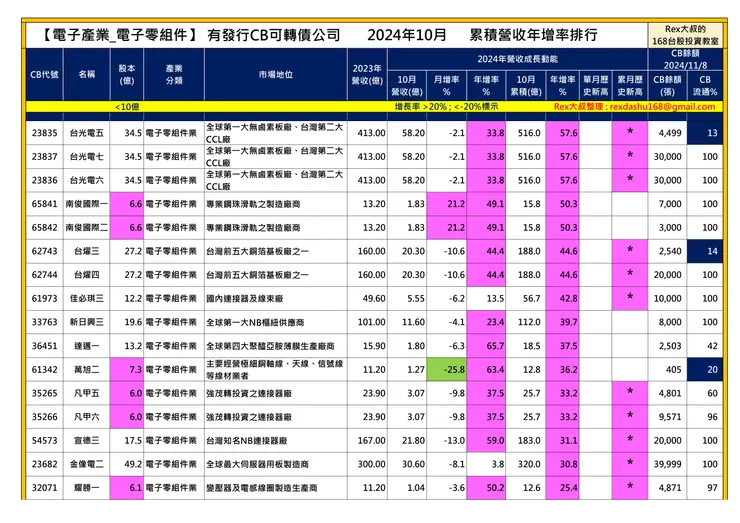The width and height of the screenshot is (740, 523).
Task: Click CB code 61342
Action: click(x=44, y=370)
